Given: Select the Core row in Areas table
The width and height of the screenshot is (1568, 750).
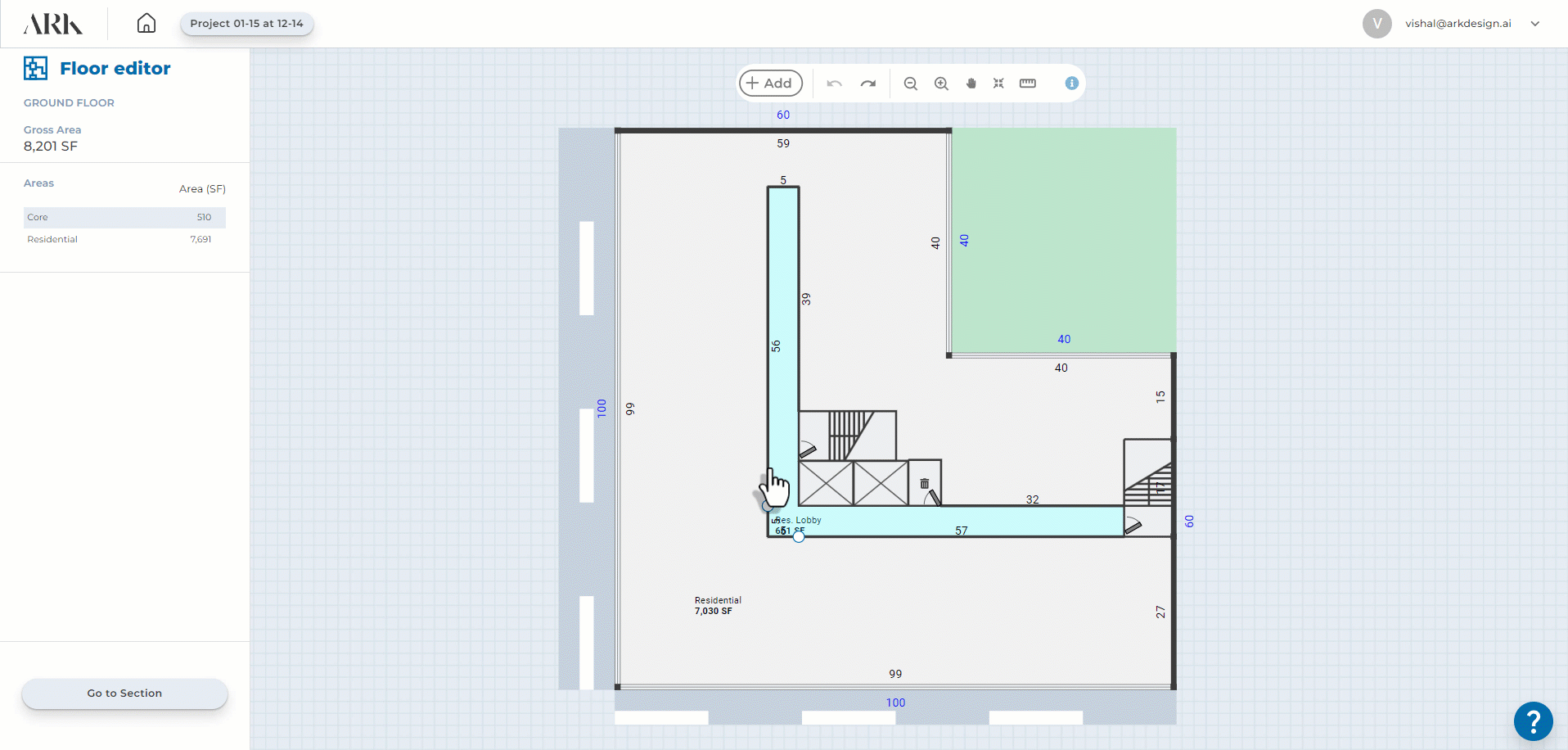Looking at the screenshot, I should click(x=124, y=217).
